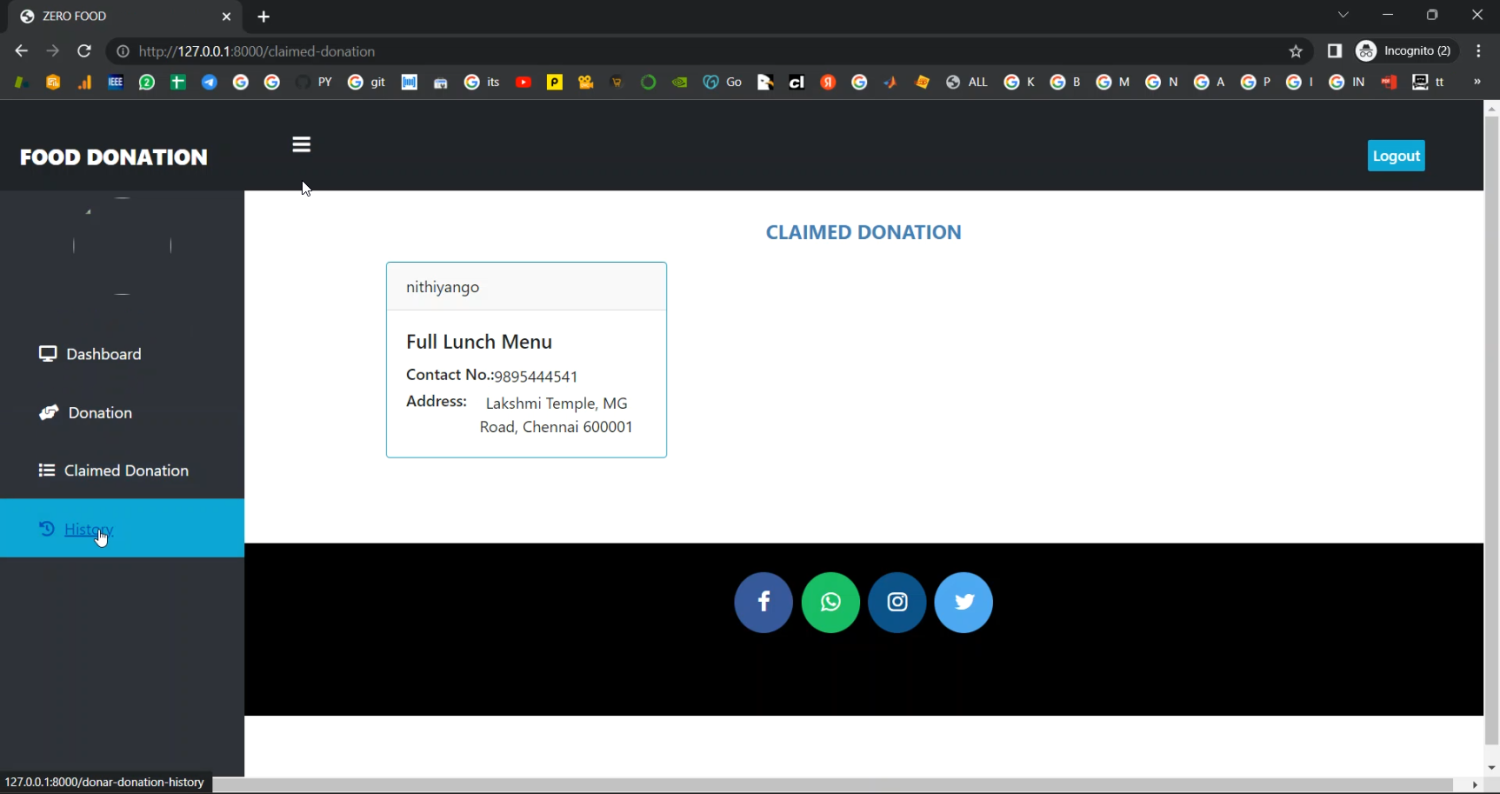The height and width of the screenshot is (794, 1500).
Task: Open the Twitter social link
Action: 964,602
